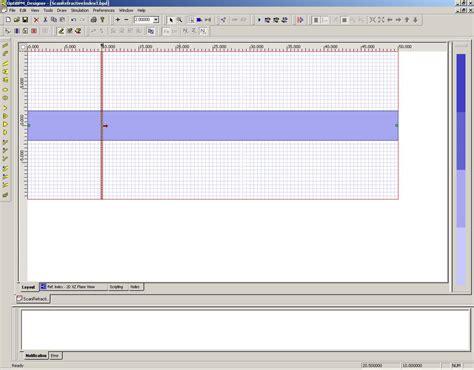
Task: Click the minus zoom-out icon
Action: (x=126, y=20)
